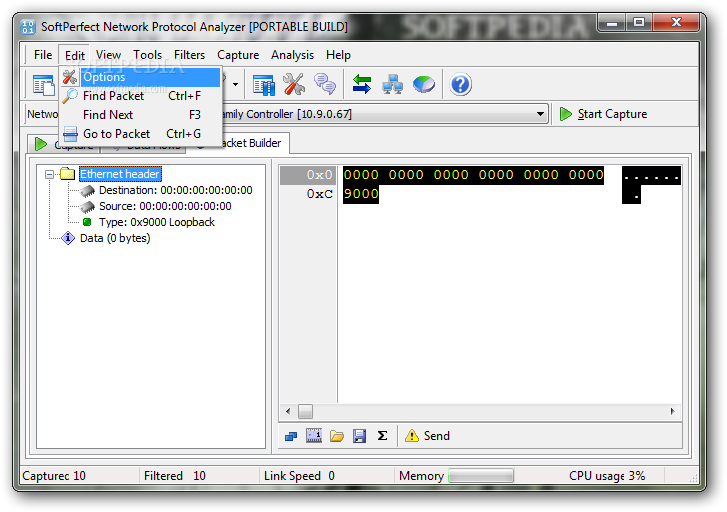Choose Options from Edit menu
The image size is (727, 512).
point(141,77)
